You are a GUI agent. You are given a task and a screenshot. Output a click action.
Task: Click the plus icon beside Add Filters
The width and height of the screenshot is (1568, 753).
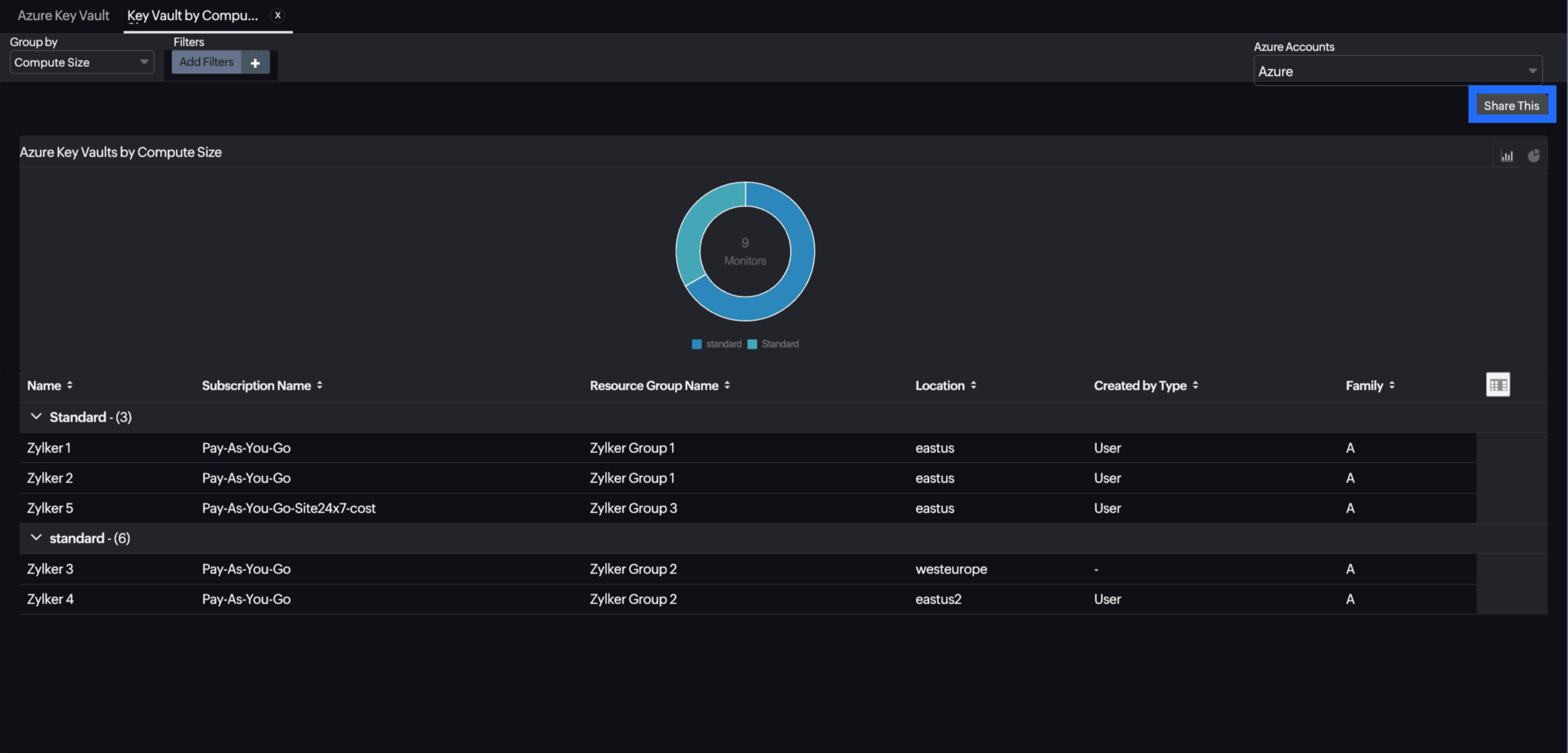click(x=255, y=62)
